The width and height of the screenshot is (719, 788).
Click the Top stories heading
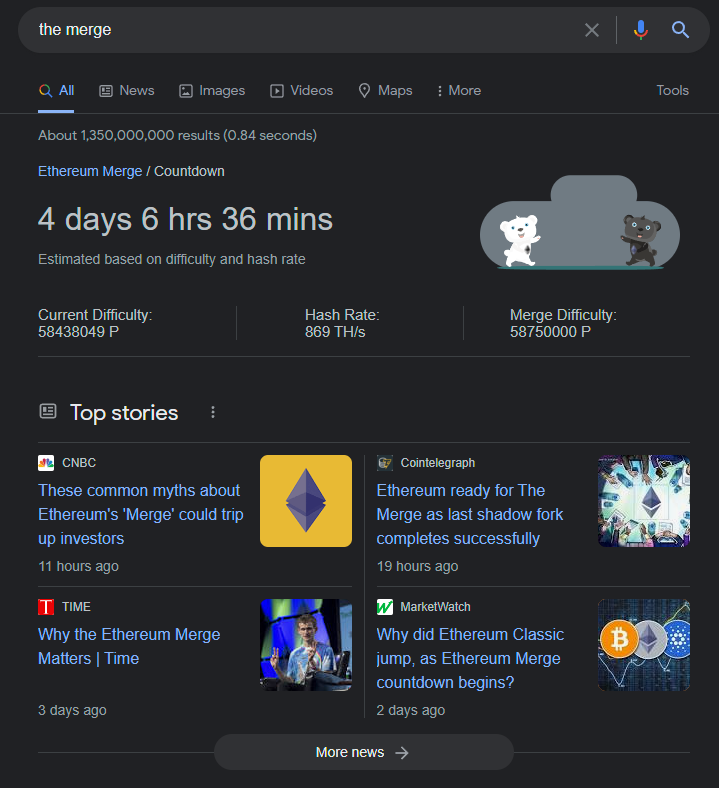(x=124, y=413)
